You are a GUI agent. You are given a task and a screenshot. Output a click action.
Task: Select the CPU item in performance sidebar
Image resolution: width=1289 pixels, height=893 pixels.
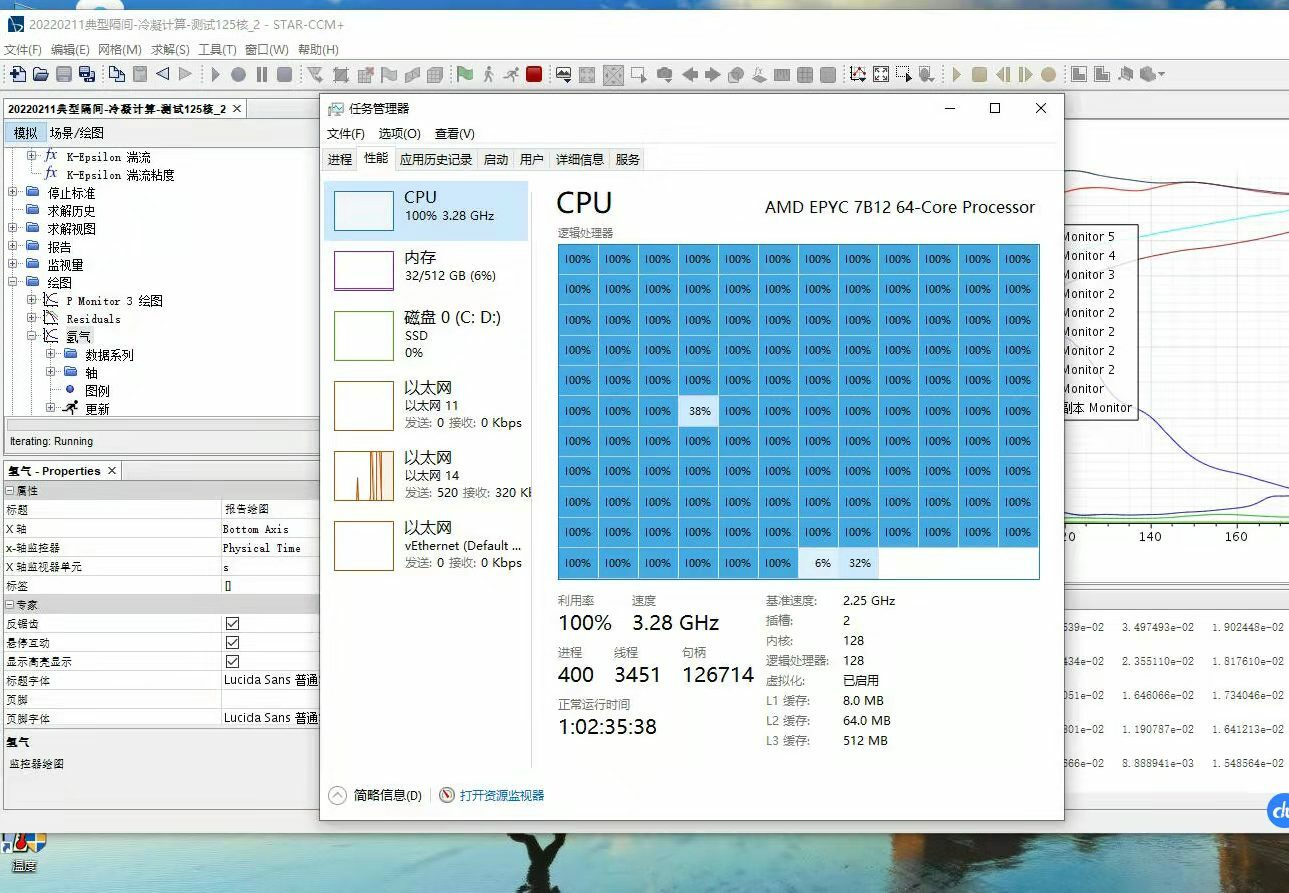click(426, 211)
